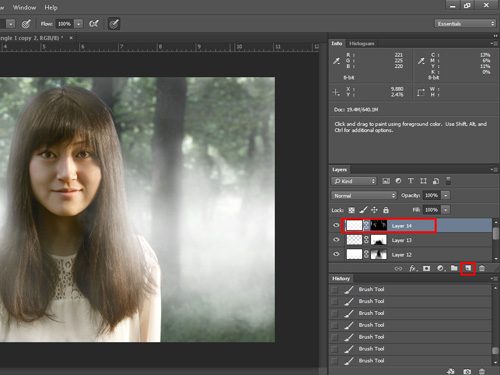Create a new group folder icon

tap(454, 268)
